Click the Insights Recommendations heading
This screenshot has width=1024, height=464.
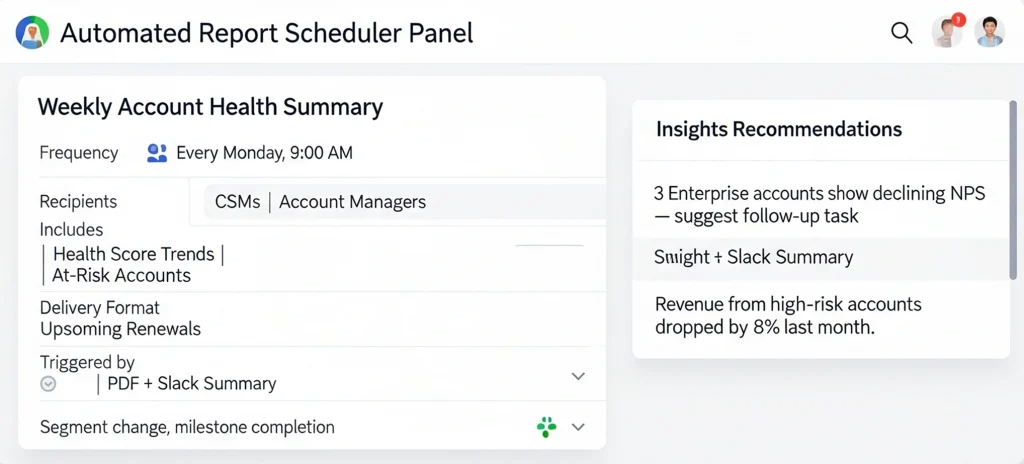[779, 129]
